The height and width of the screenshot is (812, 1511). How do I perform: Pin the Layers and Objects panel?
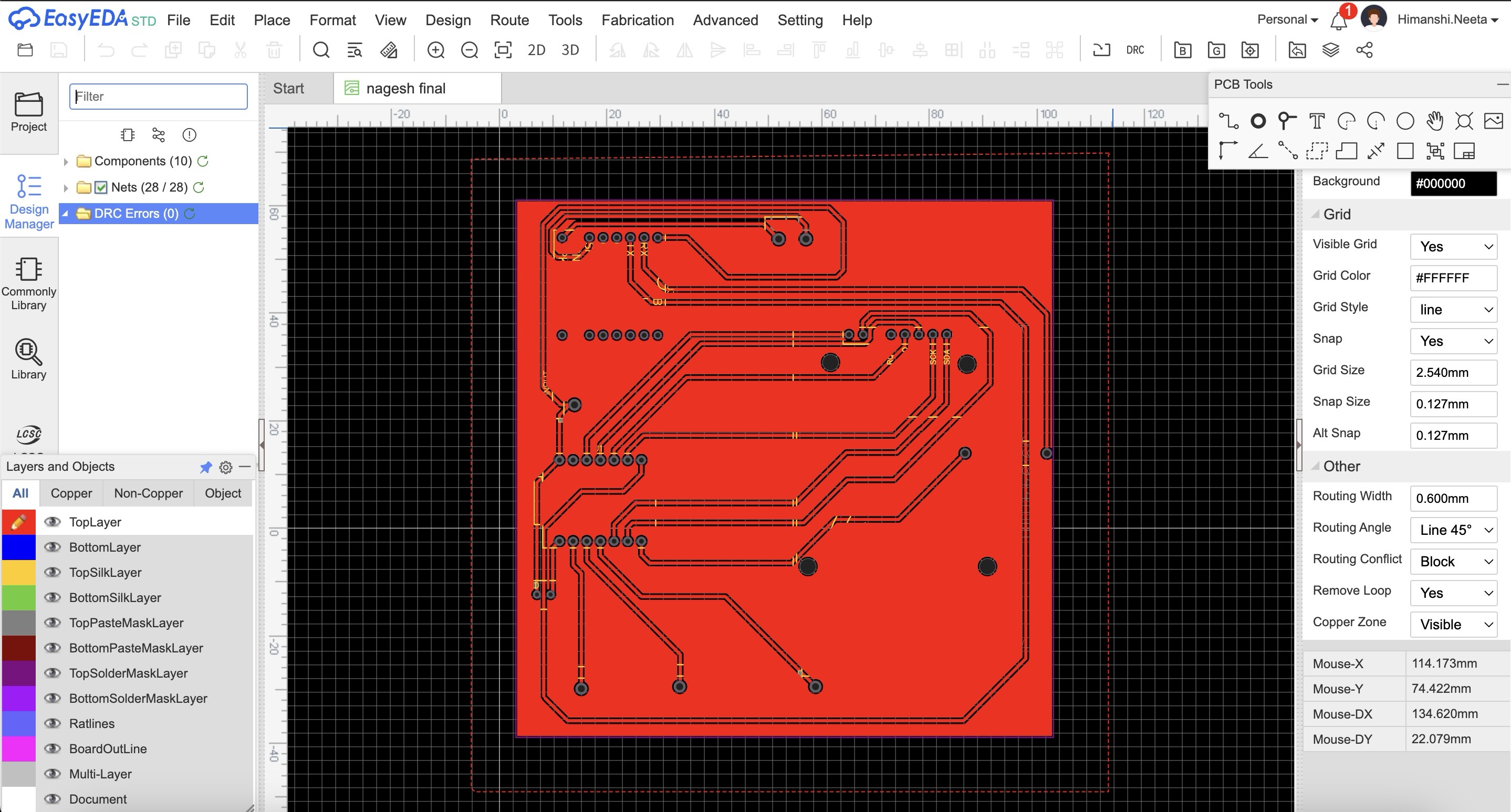205,467
